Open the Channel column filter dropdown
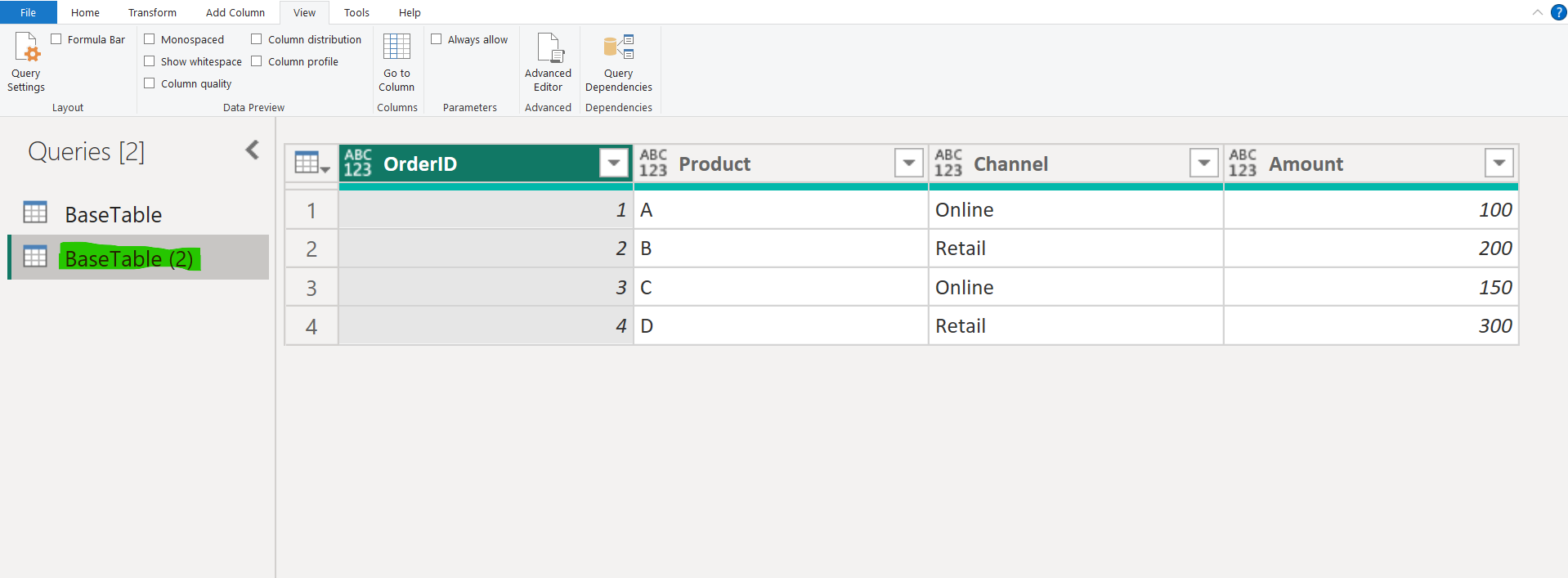Image resolution: width=1568 pixels, height=578 pixels. [1203, 164]
